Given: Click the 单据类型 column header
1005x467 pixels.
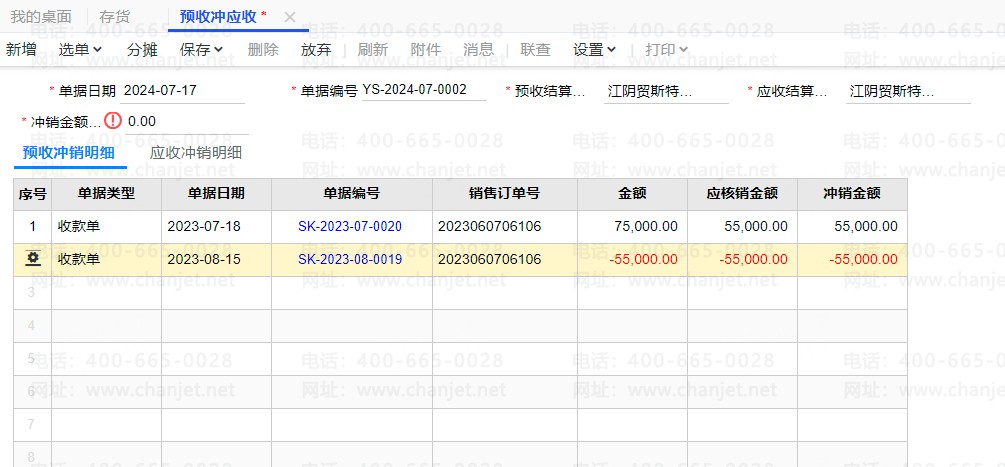Looking at the screenshot, I should coord(106,194).
